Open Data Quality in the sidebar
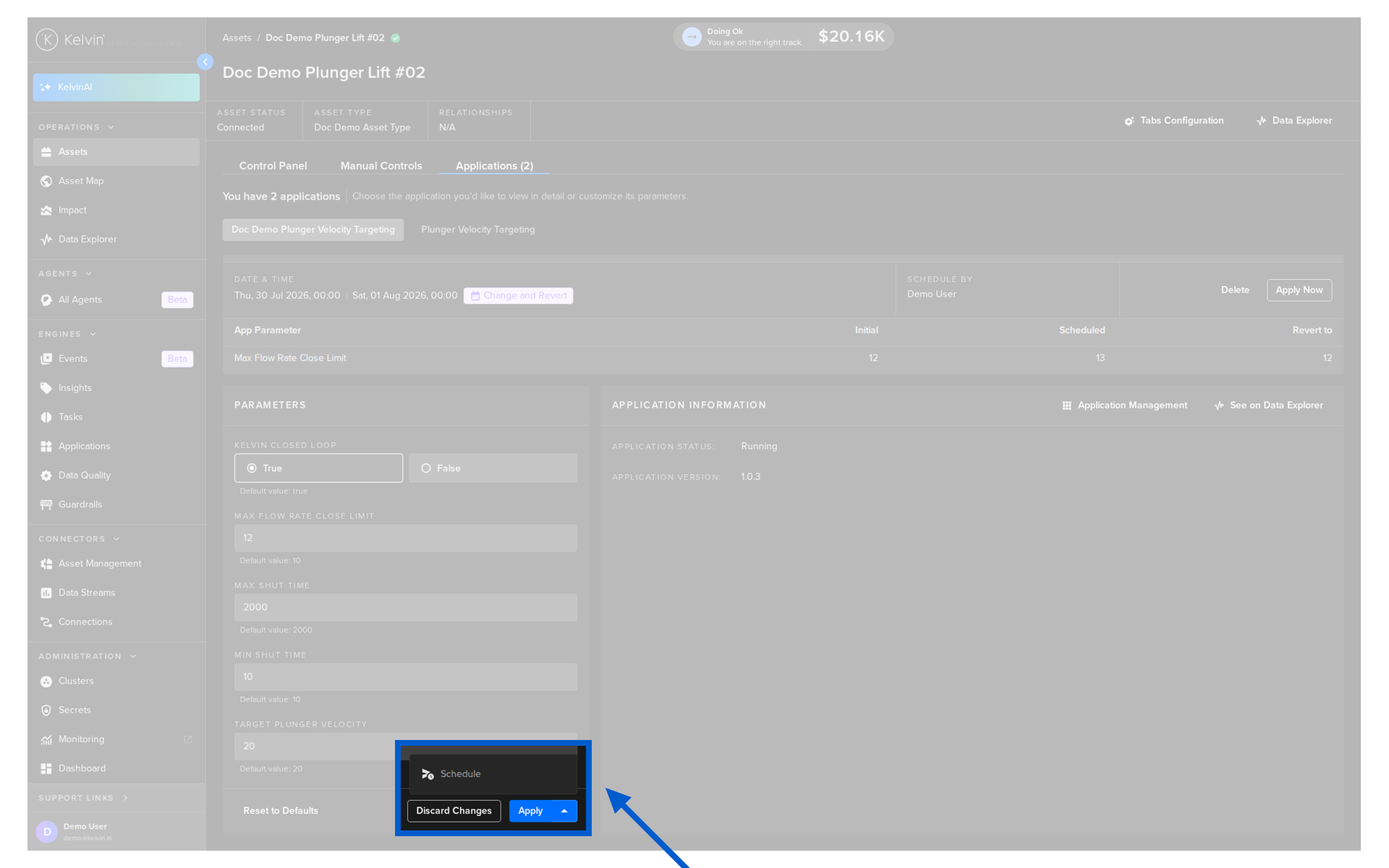This screenshot has height=868, width=1389. click(x=116, y=475)
